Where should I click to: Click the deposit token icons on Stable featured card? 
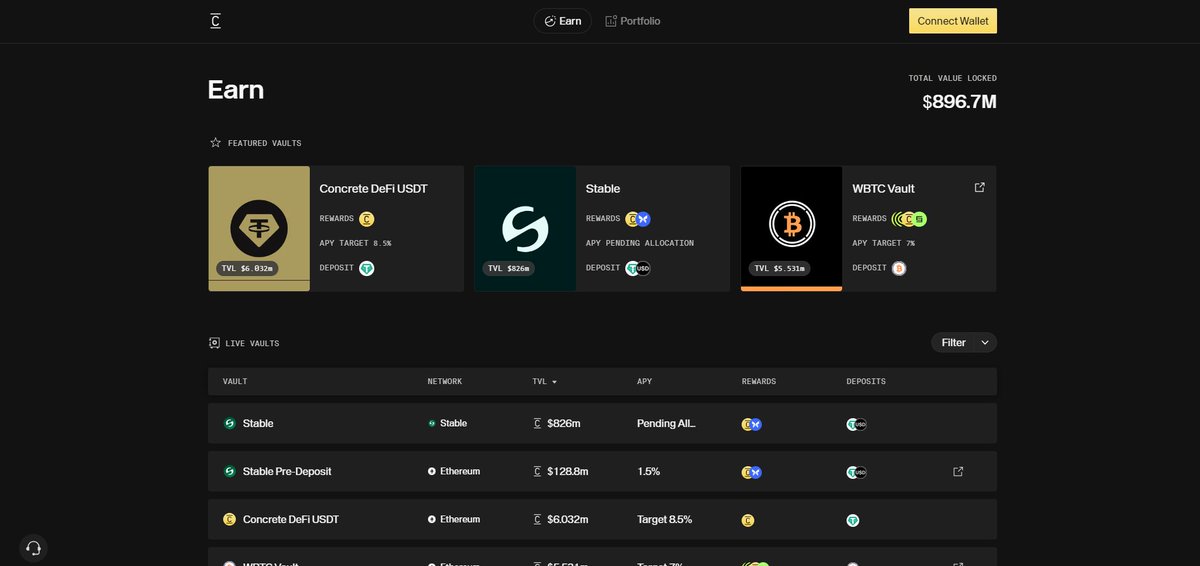pos(638,268)
